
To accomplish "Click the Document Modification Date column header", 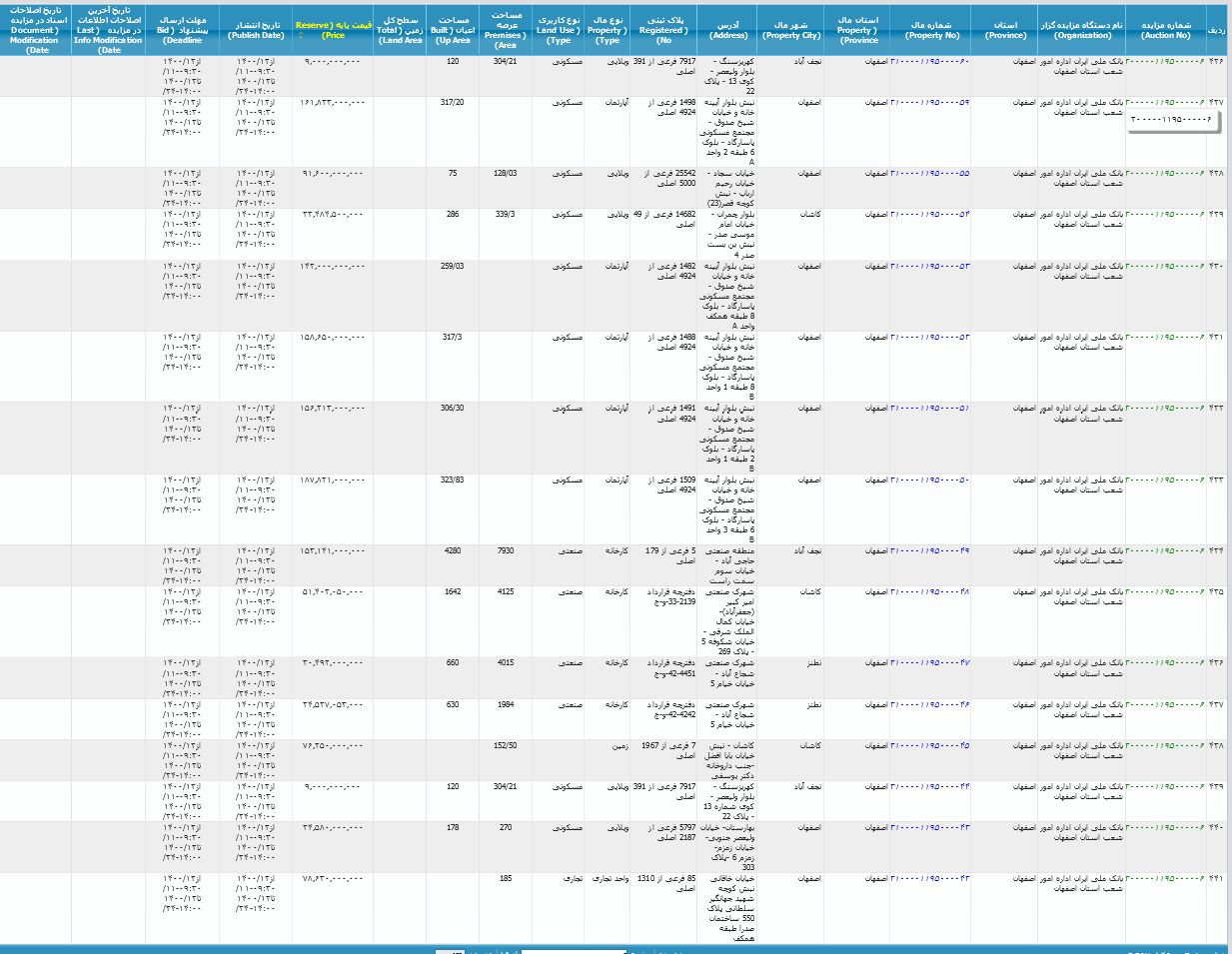I will [x=35, y=30].
